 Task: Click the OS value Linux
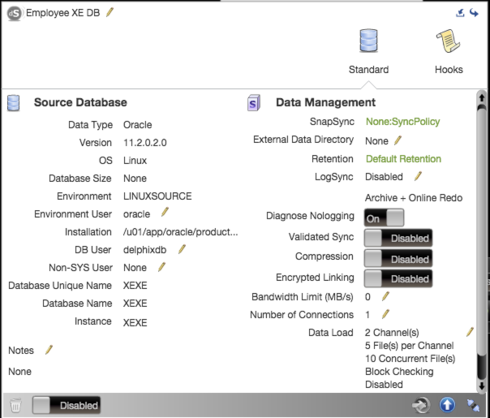click(x=135, y=160)
